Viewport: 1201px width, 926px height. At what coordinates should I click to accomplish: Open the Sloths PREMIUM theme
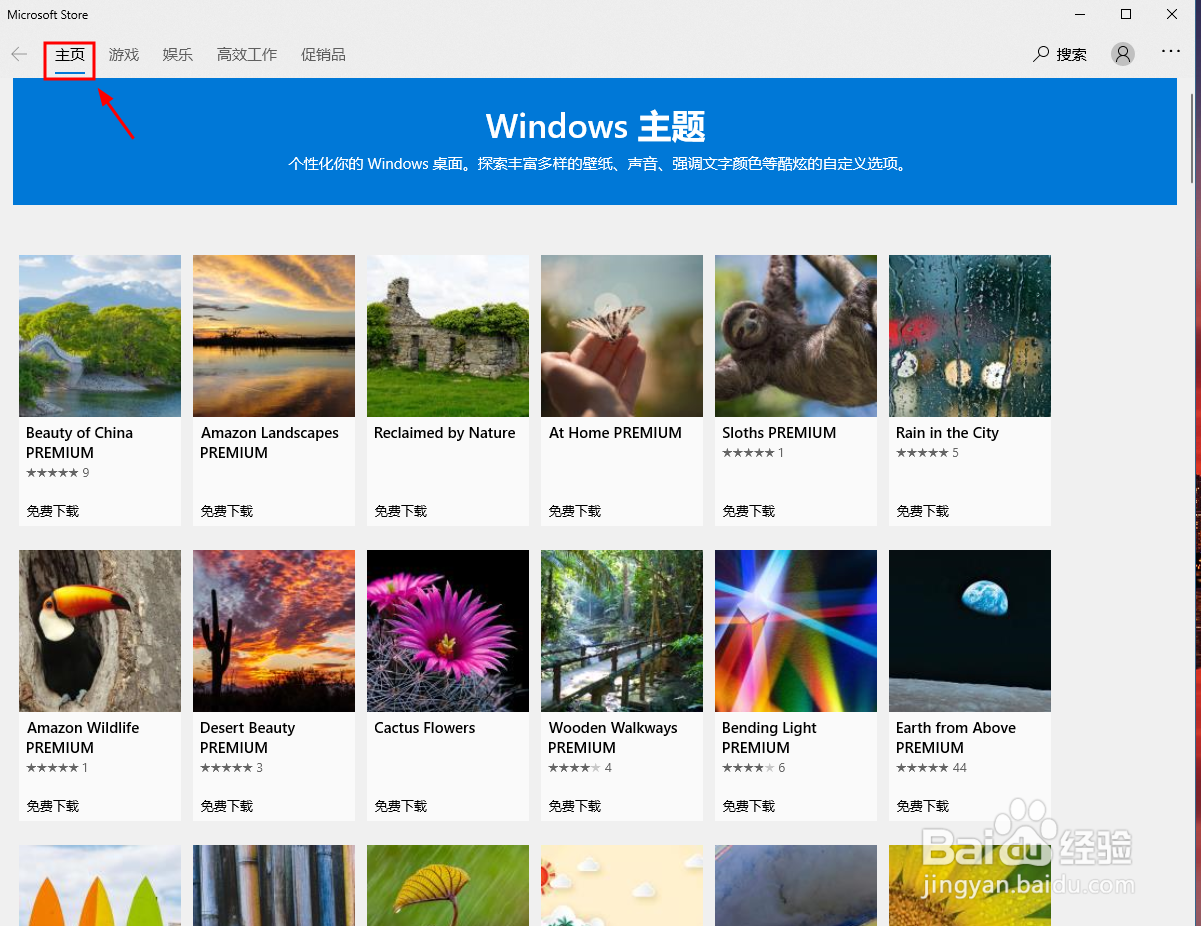pyautogui.click(x=795, y=336)
